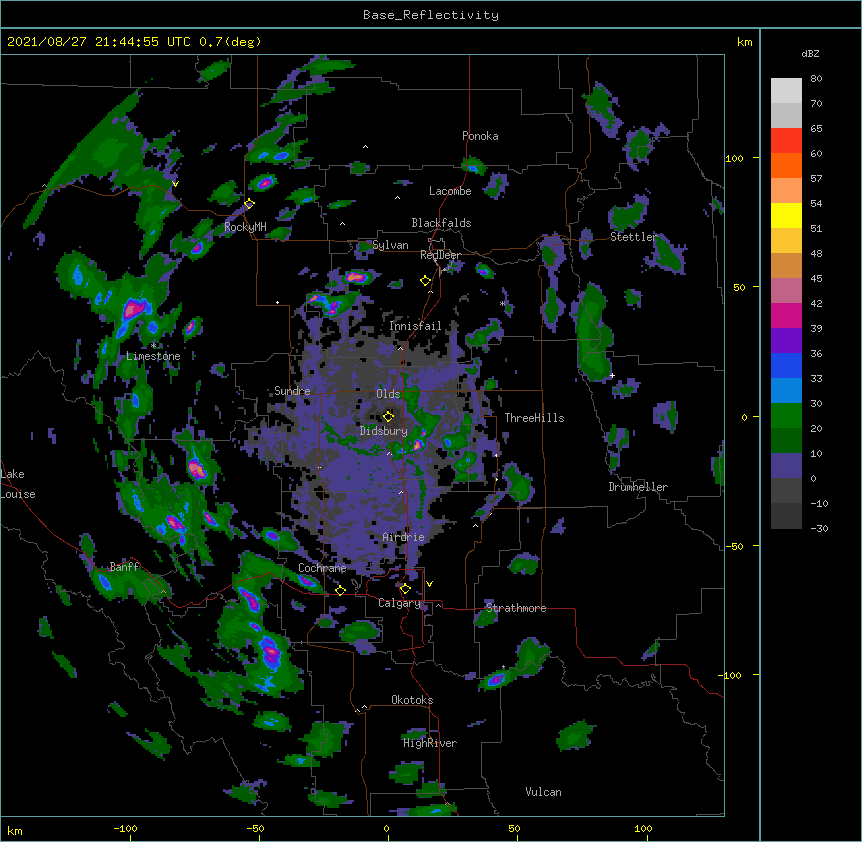Click the -100 mark on the bottom axis
This screenshot has height=842, width=862.
pyautogui.click(x=125, y=828)
